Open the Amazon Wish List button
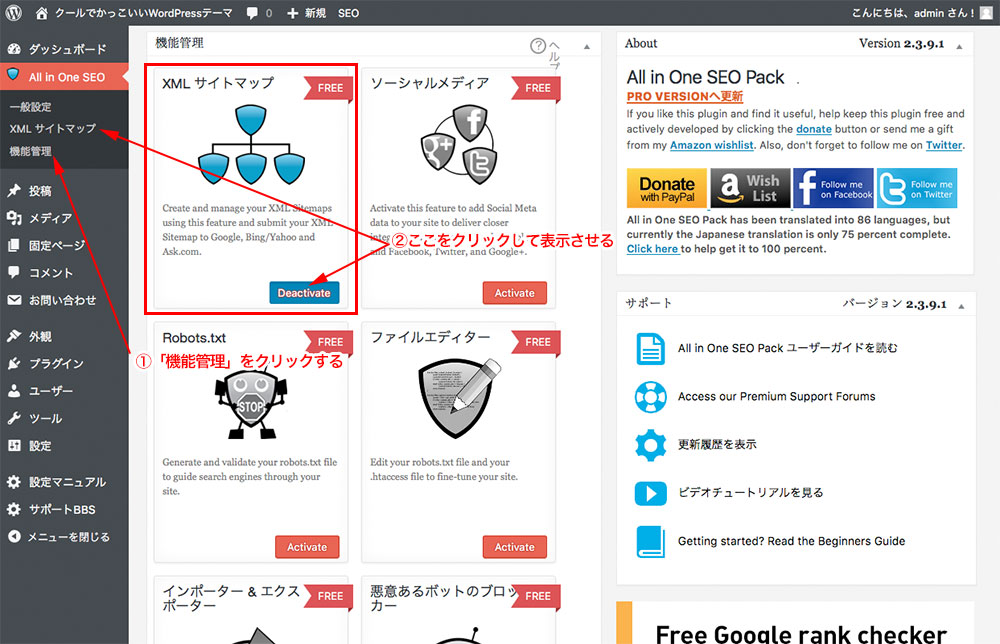The image size is (1000, 644). (750, 188)
